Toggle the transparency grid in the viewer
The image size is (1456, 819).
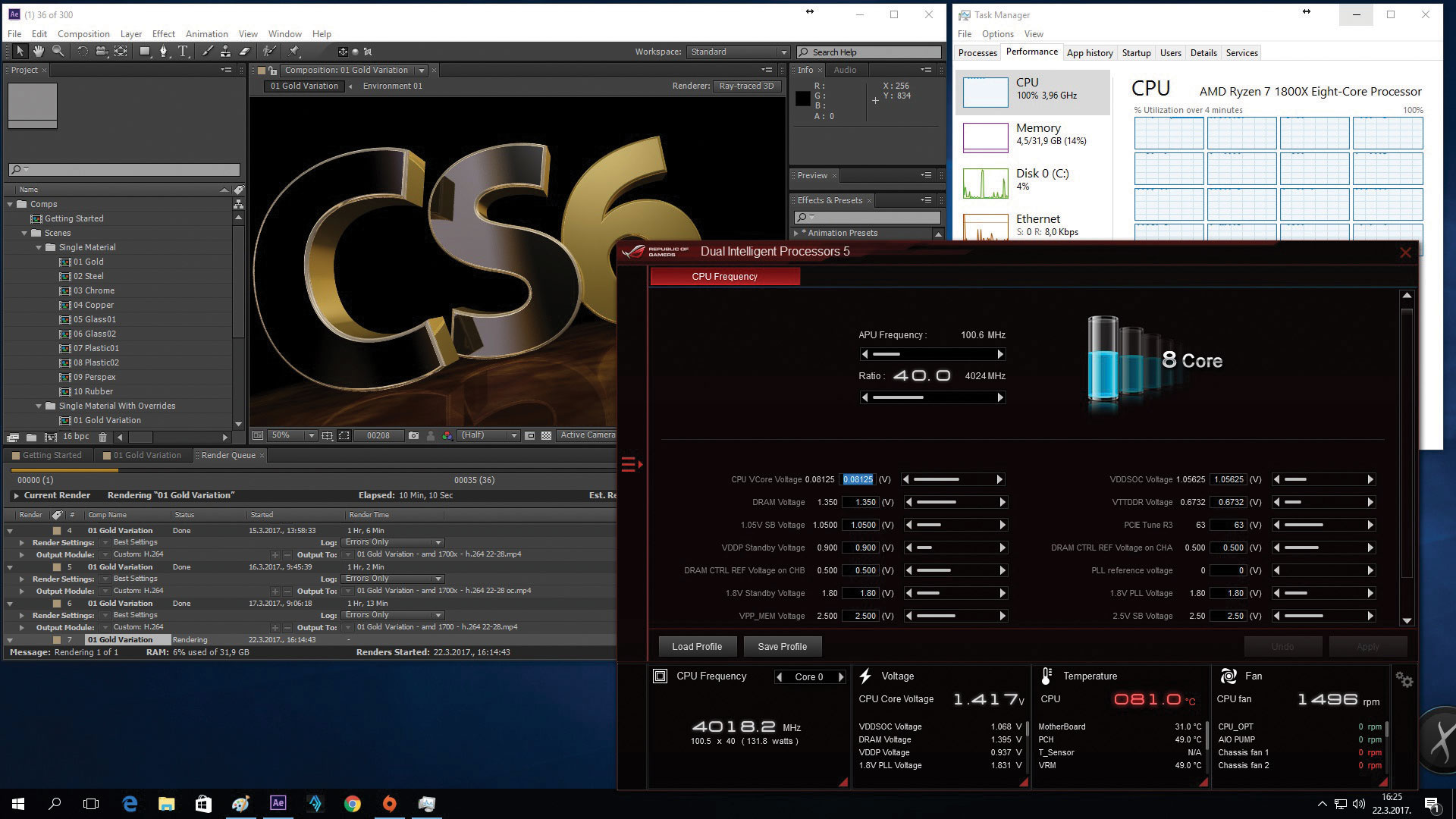546,436
